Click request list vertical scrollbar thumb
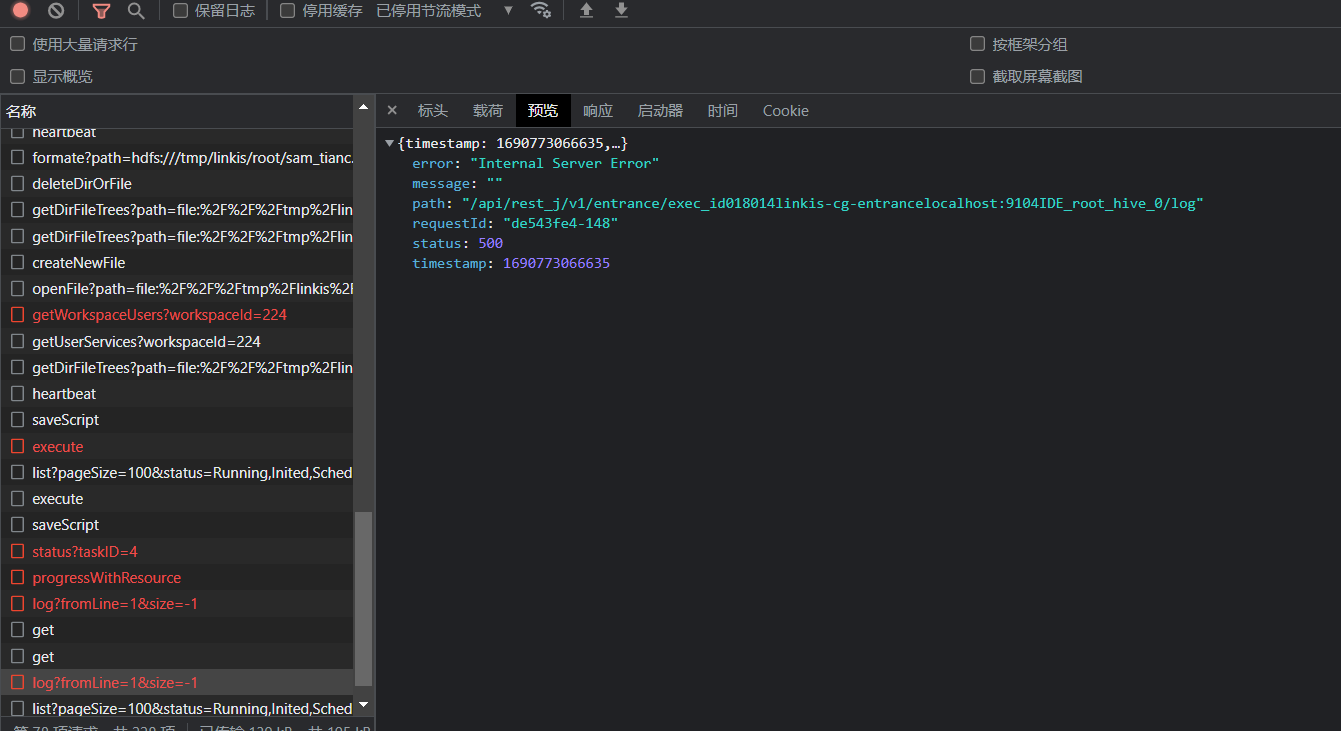Screen dimensions: 1341x731 tap(364, 599)
